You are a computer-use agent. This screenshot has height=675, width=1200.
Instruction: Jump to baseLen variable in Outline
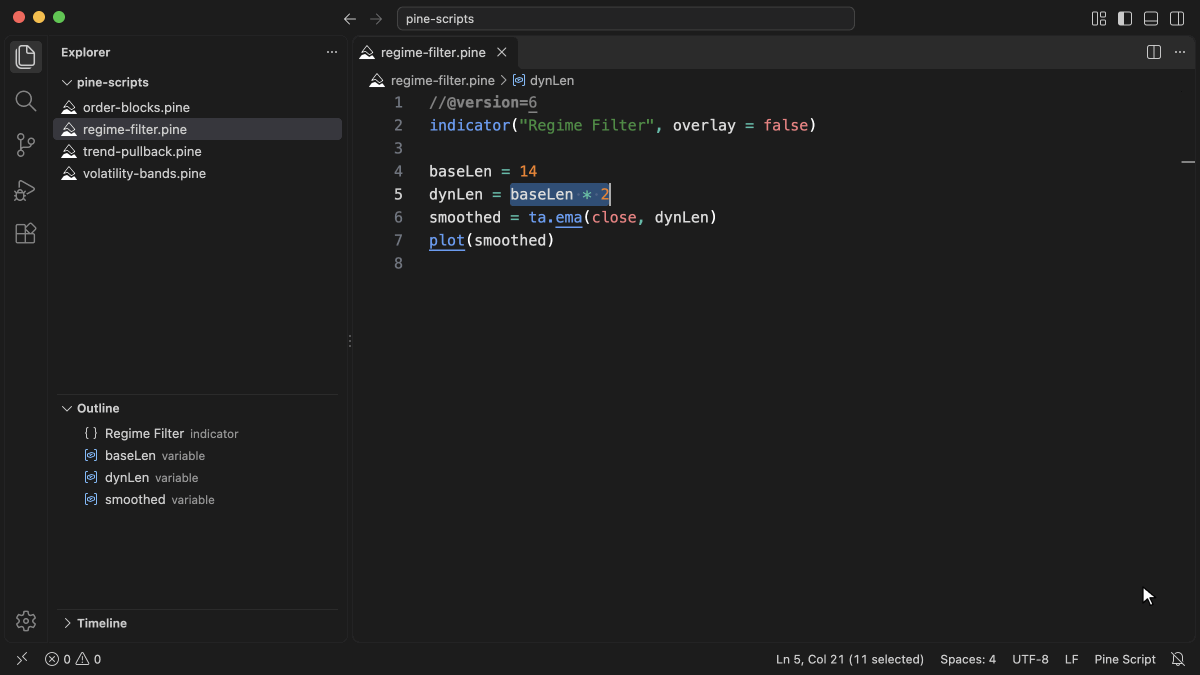click(197, 455)
